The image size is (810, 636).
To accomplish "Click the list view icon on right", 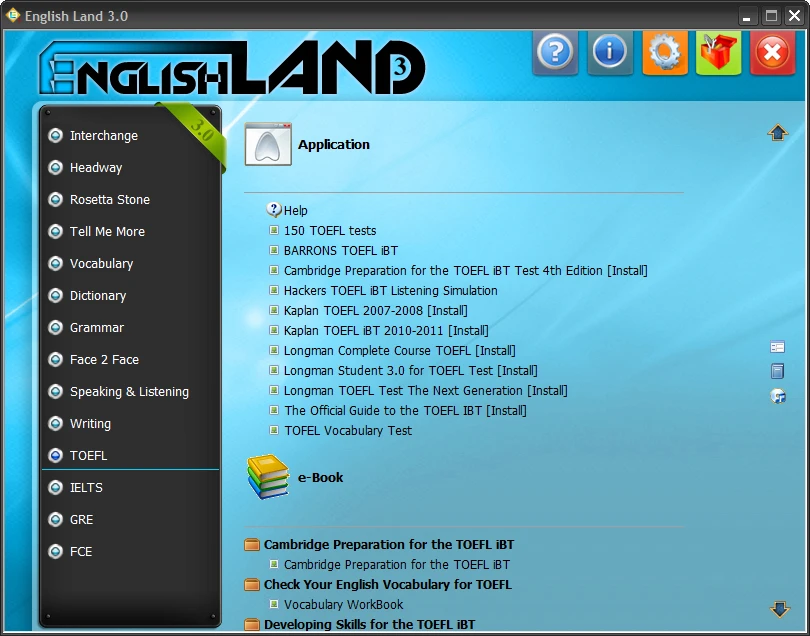I will 778,347.
